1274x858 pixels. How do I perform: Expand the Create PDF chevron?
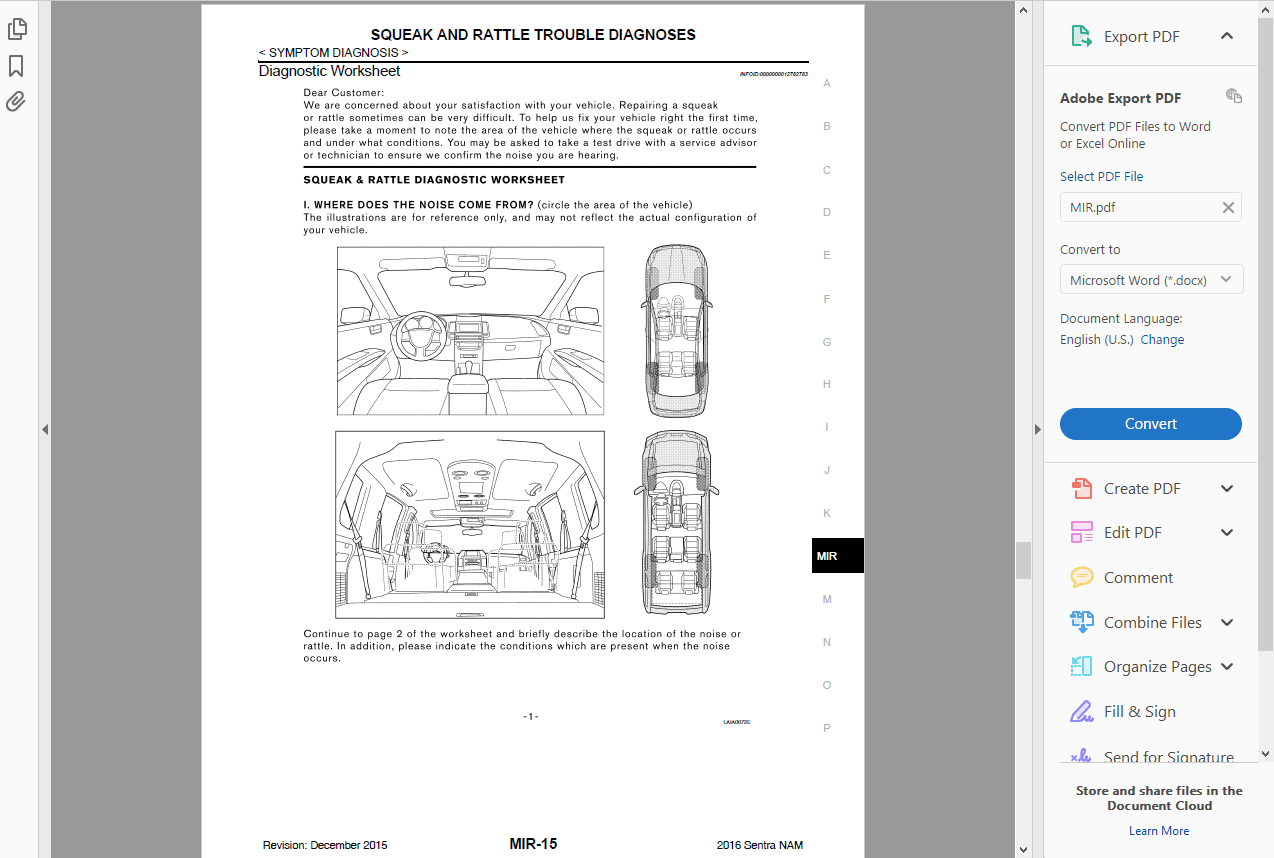click(x=1227, y=489)
